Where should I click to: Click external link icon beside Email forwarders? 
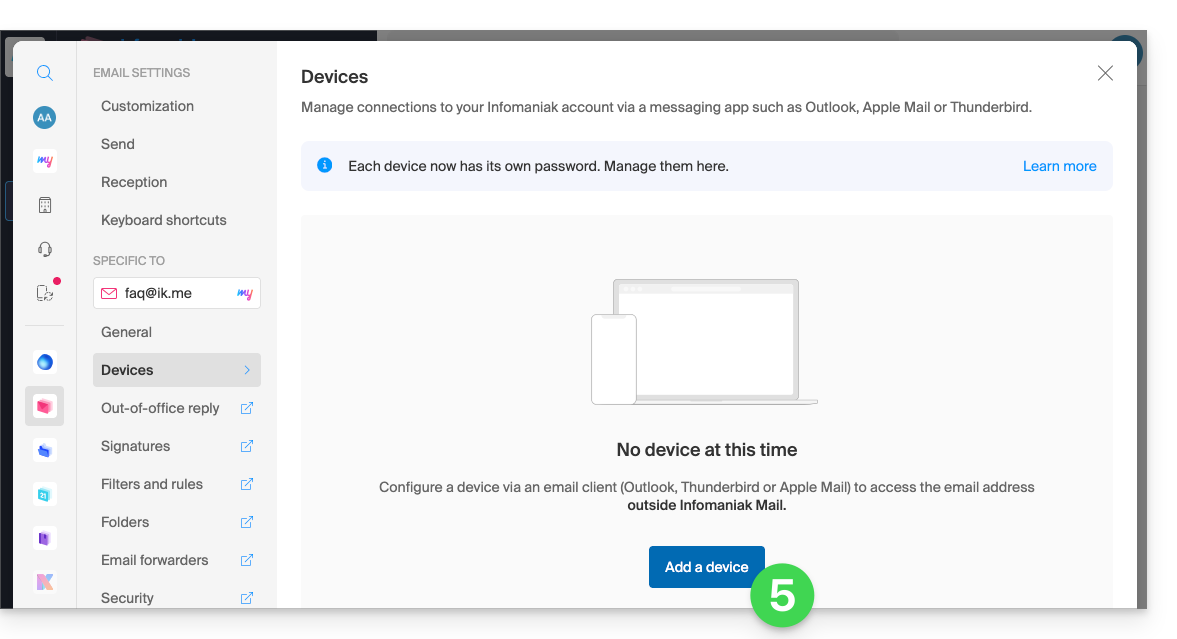[246, 560]
